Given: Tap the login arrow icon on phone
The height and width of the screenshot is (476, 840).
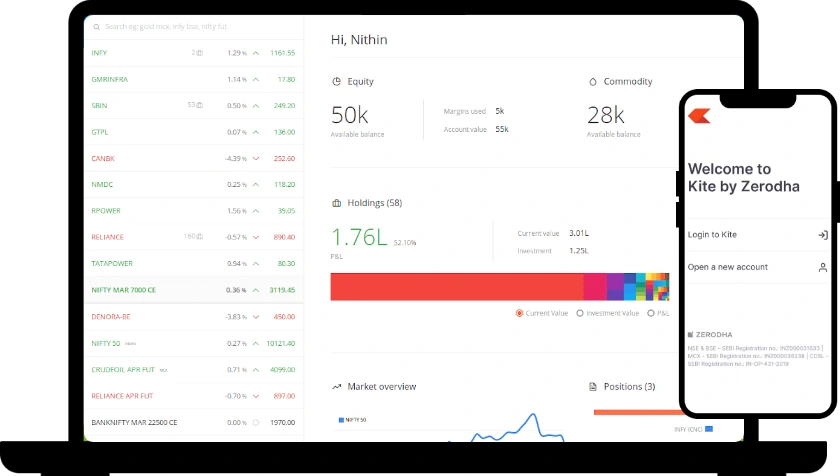Looking at the screenshot, I should [x=823, y=235].
